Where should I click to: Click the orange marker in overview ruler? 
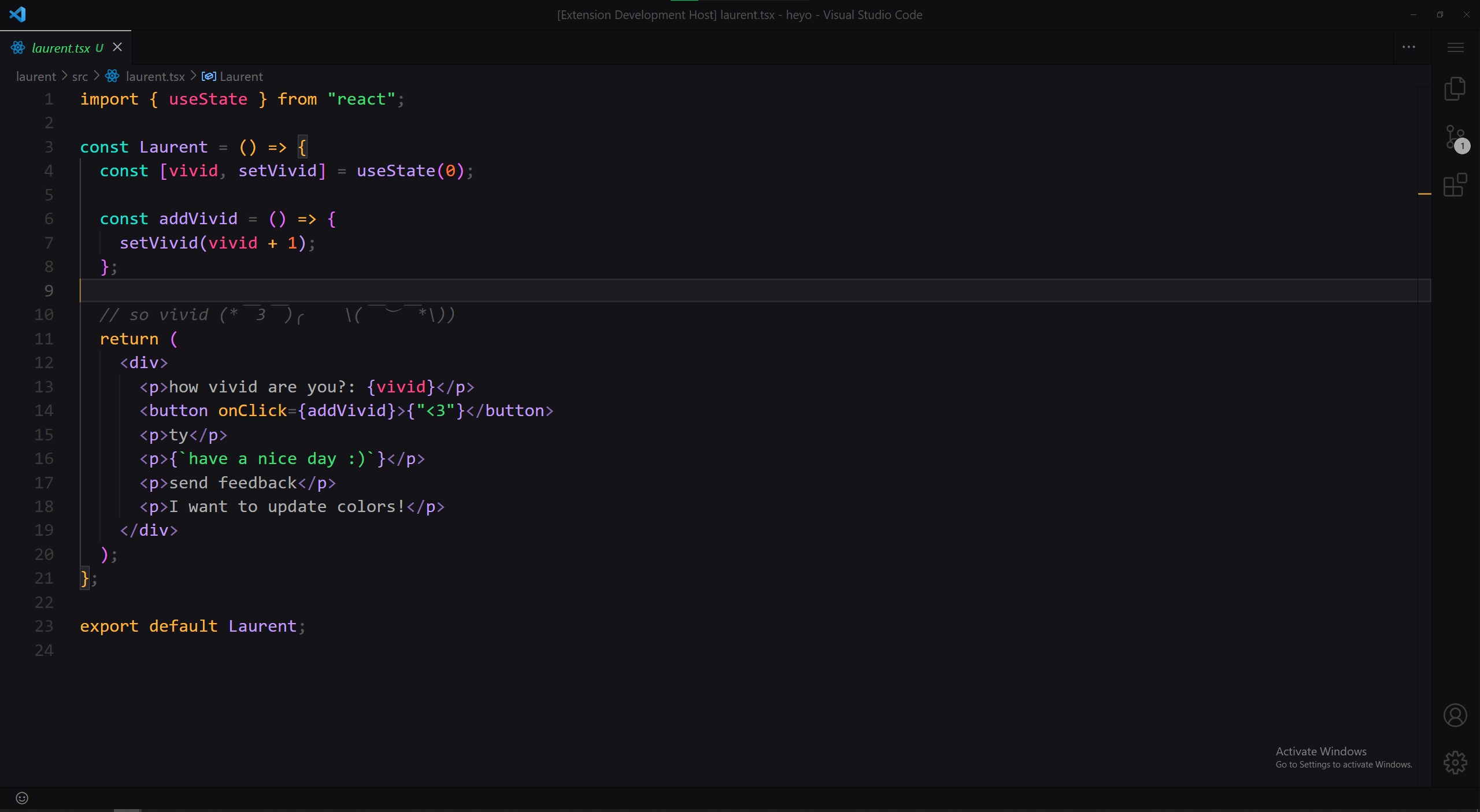[1424, 194]
